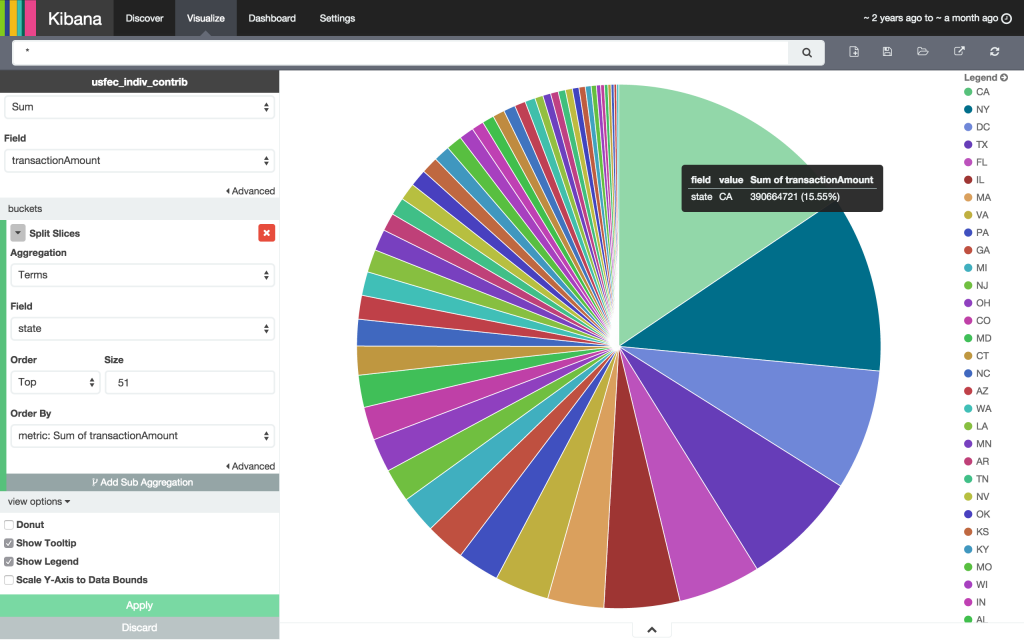Refresh data using the circular arrows icon

coord(994,51)
